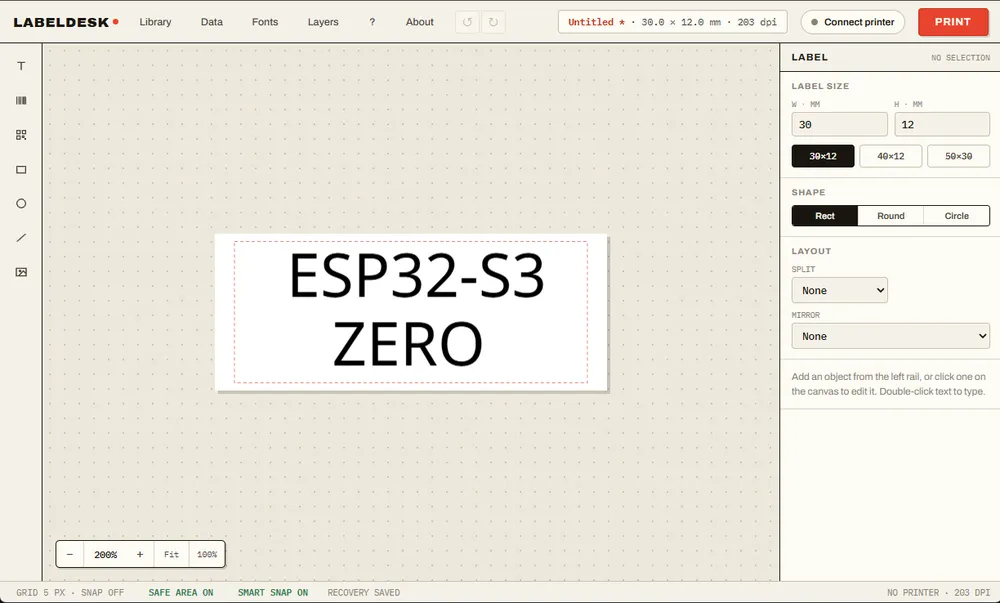Click the label width input field
This screenshot has width=1000, height=603.
tap(839, 125)
